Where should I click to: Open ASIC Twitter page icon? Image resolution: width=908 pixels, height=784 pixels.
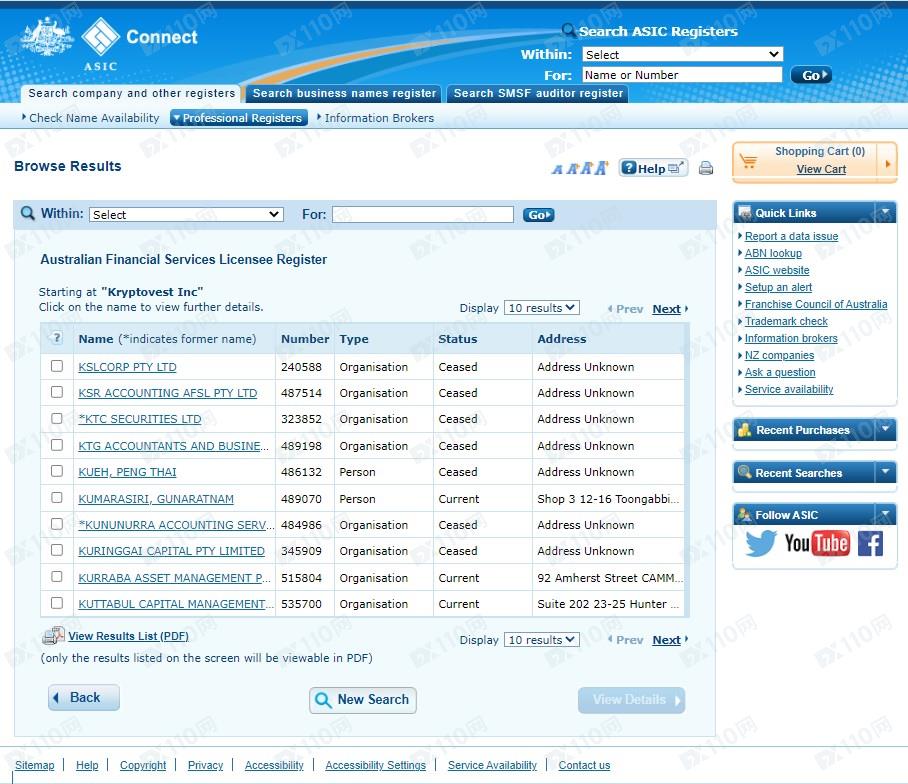761,543
